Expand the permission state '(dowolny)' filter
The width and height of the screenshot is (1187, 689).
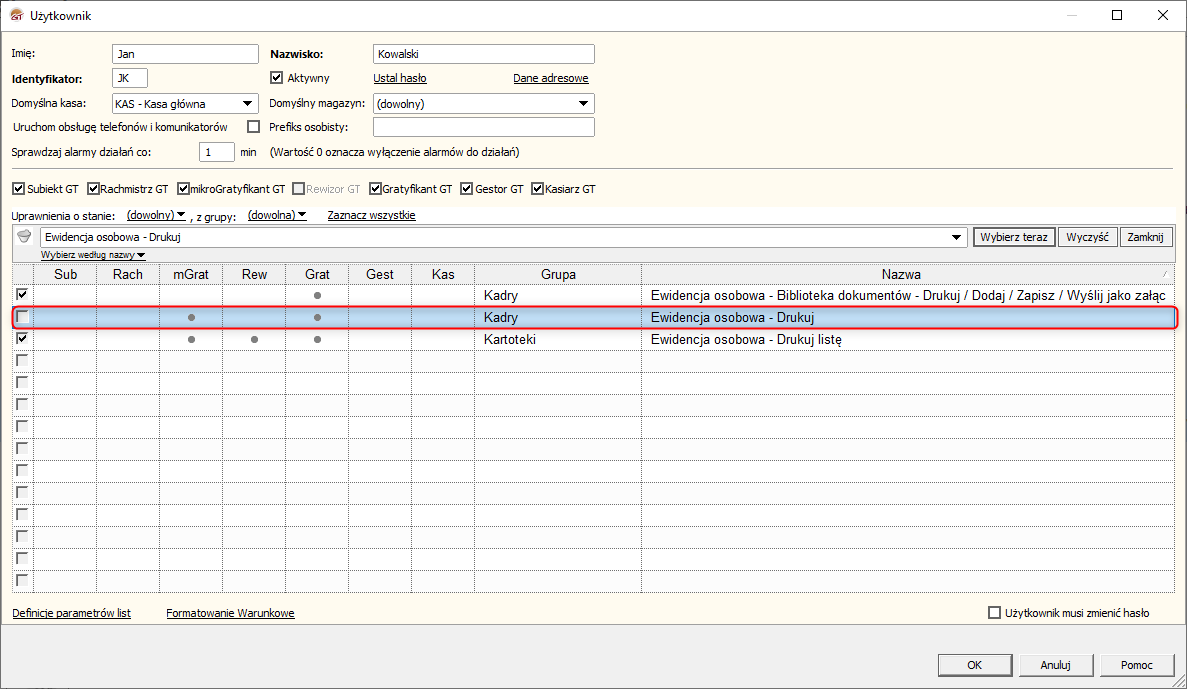pos(156,215)
